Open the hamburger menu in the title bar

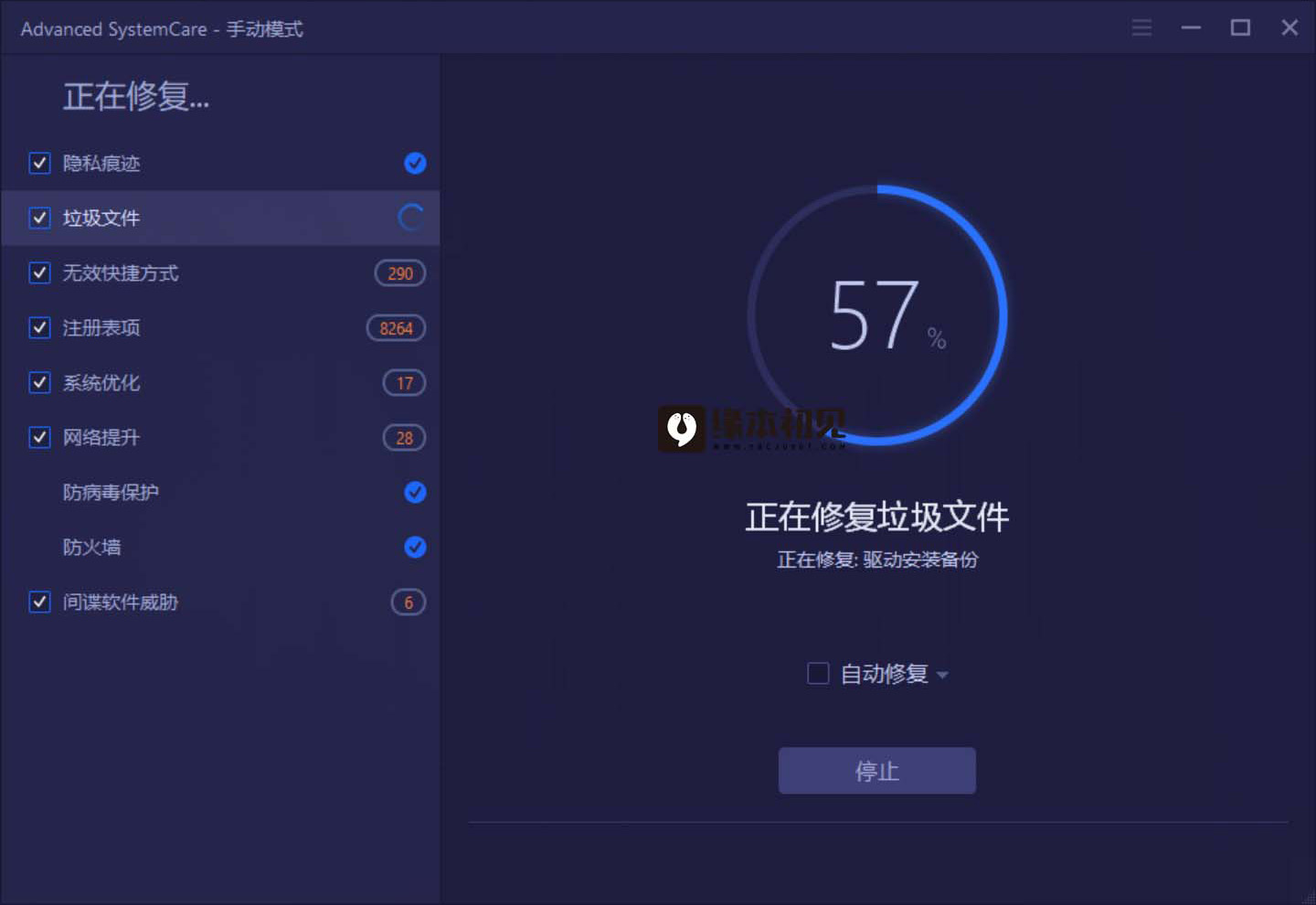[x=1141, y=27]
